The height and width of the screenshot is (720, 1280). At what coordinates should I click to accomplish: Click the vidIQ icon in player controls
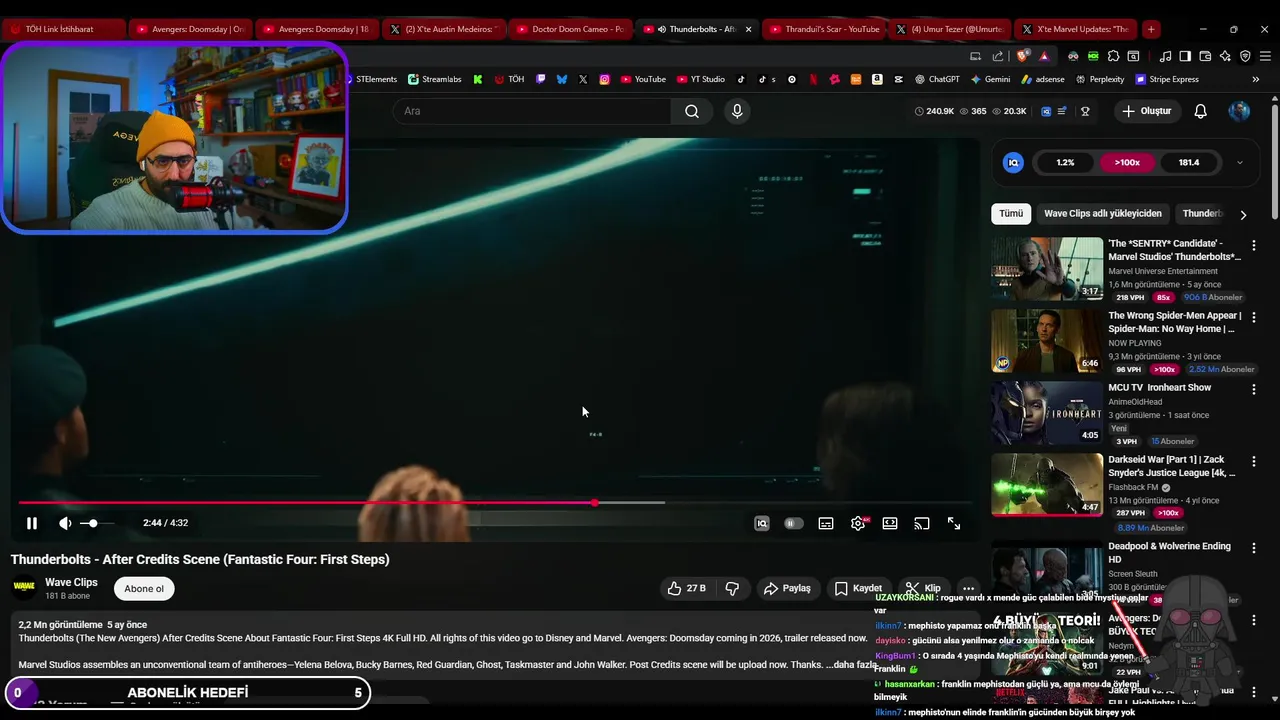point(762,523)
